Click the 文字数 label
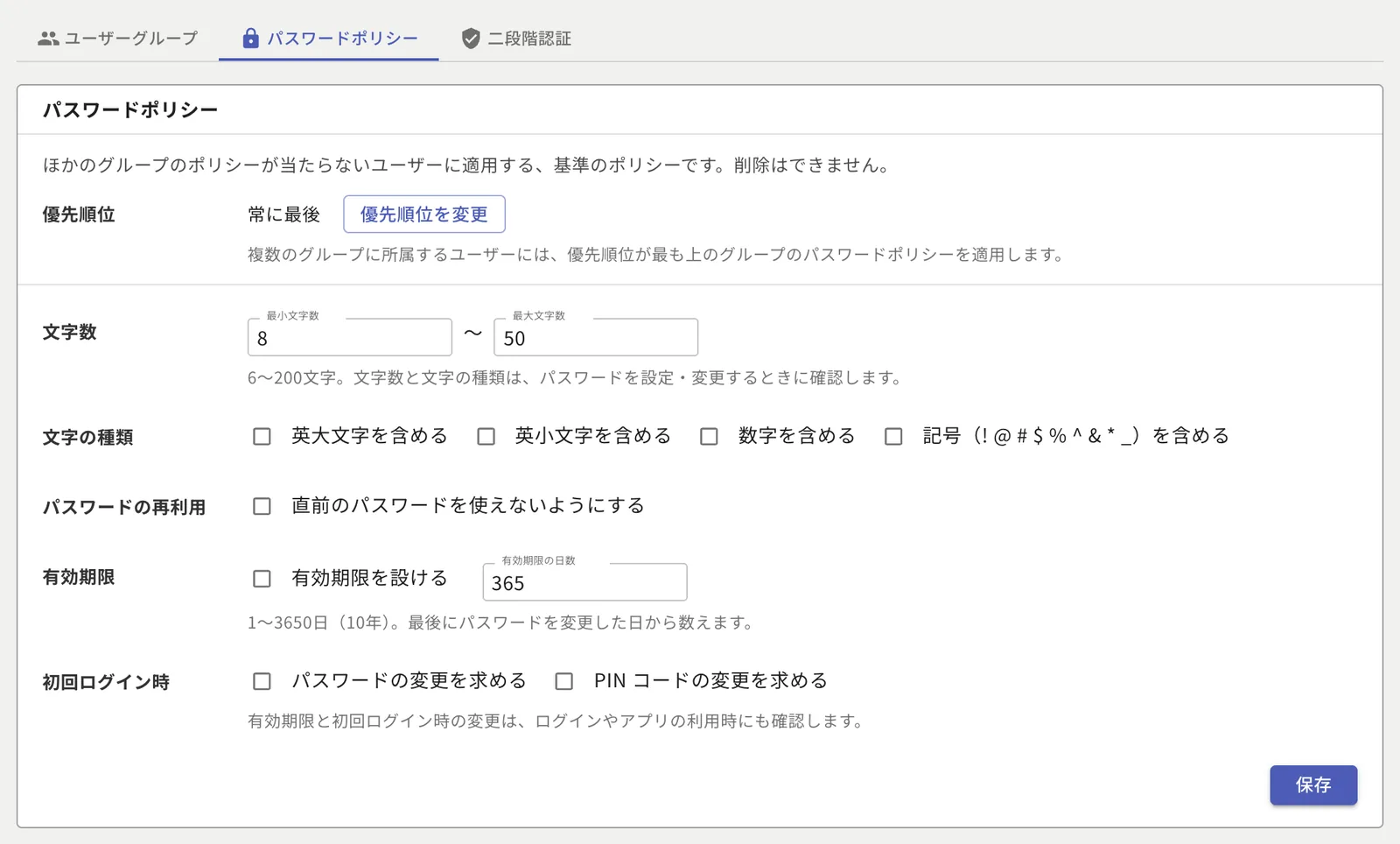 [x=70, y=333]
